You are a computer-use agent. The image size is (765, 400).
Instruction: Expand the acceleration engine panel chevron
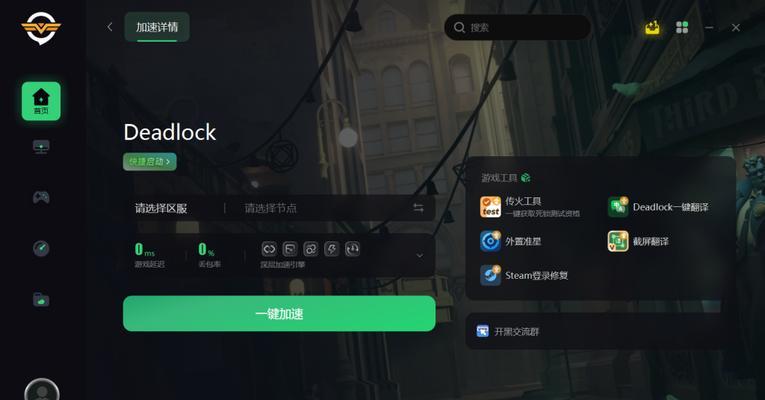coord(419,256)
